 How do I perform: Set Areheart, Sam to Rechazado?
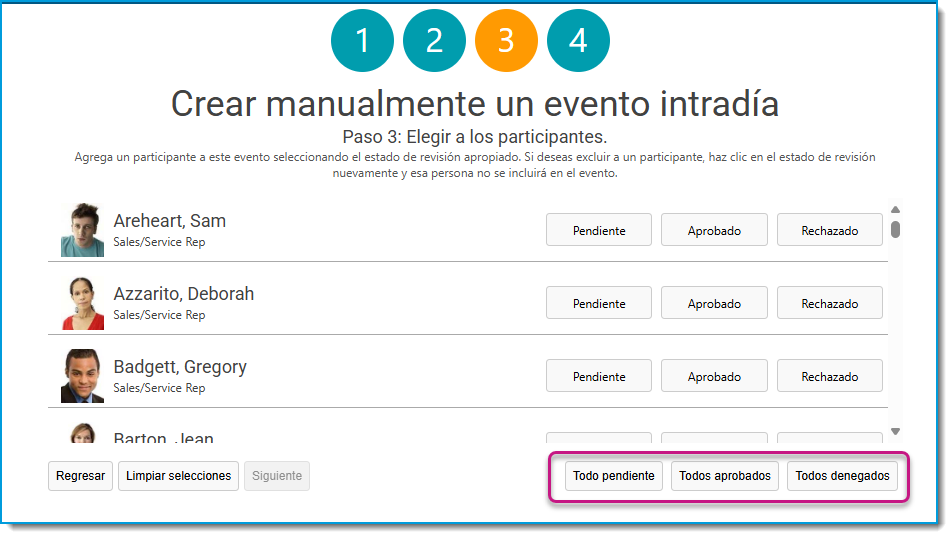point(829,230)
